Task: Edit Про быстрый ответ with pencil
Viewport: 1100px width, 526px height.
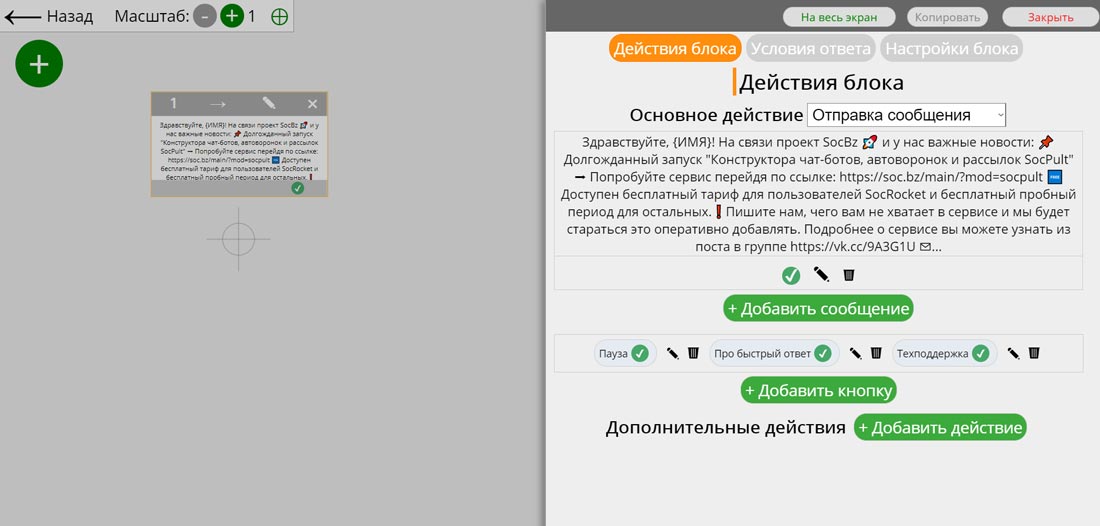Action: (856, 353)
